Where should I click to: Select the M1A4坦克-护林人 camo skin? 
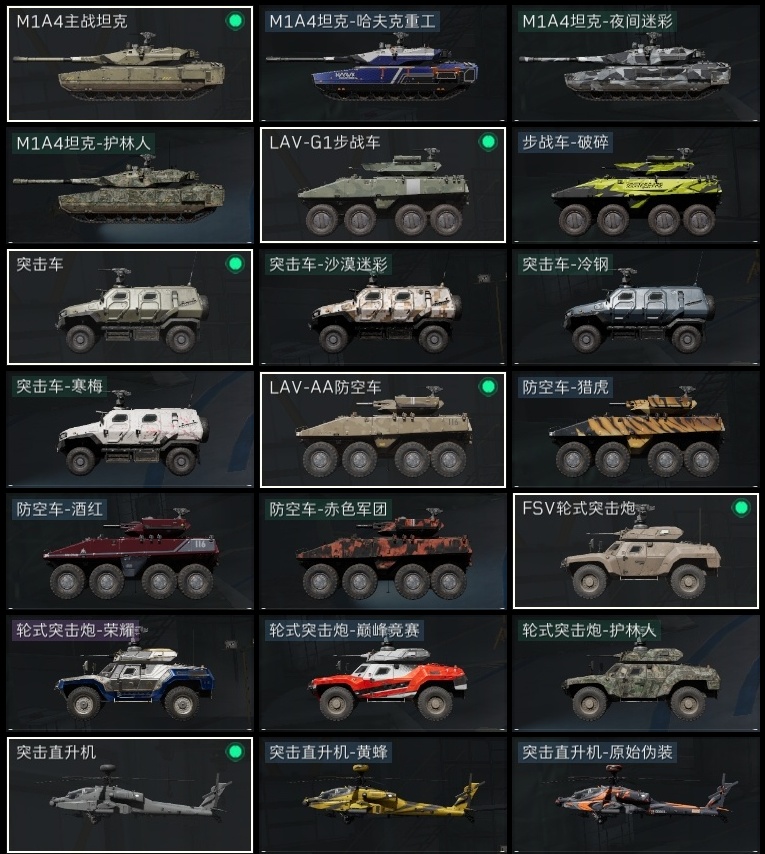coord(130,185)
